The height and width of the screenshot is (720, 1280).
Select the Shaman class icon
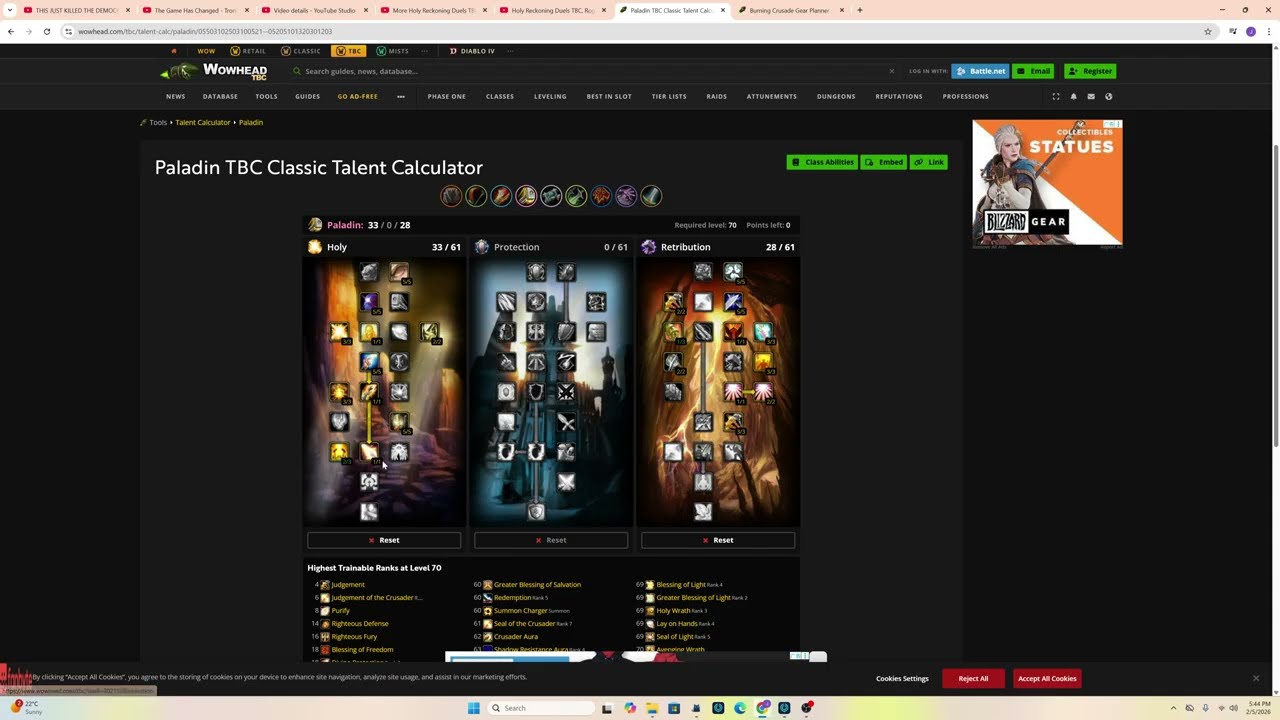602,196
